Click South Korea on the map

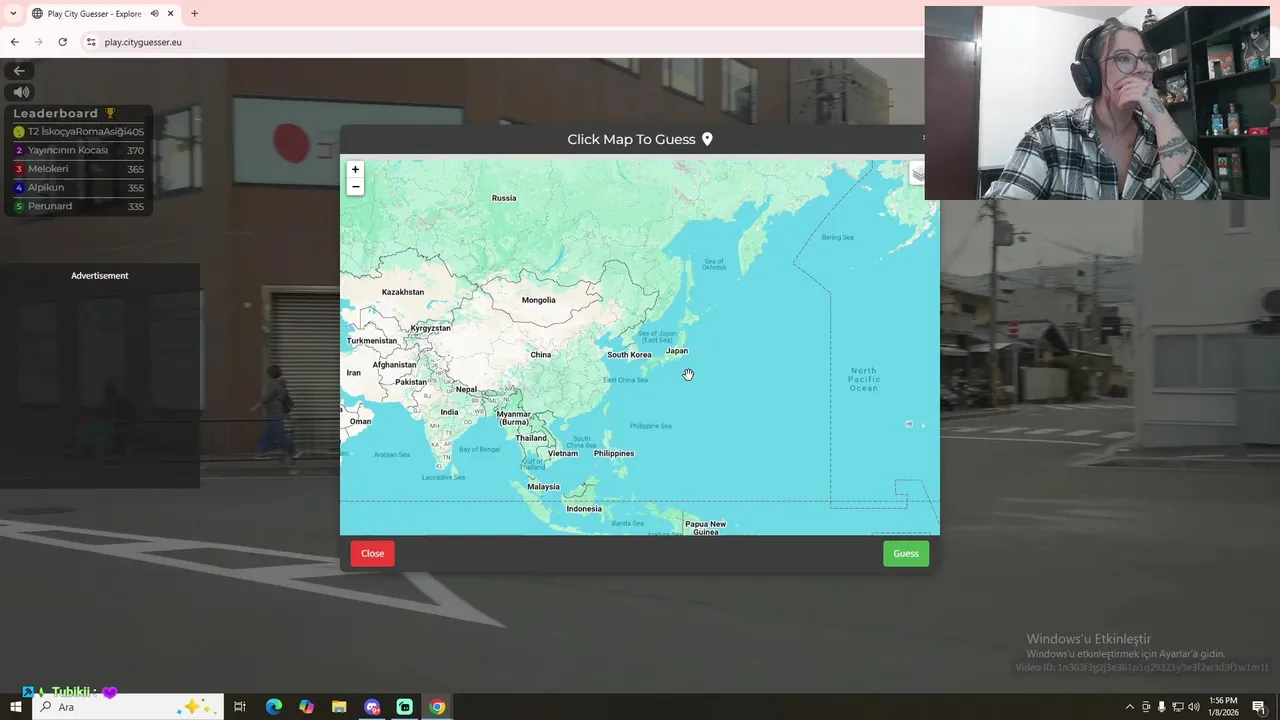(629, 355)
